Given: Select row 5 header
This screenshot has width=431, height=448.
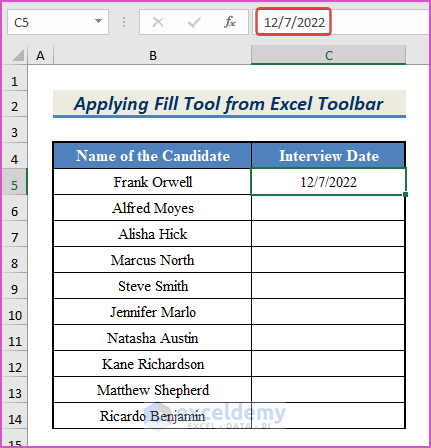Looking at the screenshot, I should [14, 182].
